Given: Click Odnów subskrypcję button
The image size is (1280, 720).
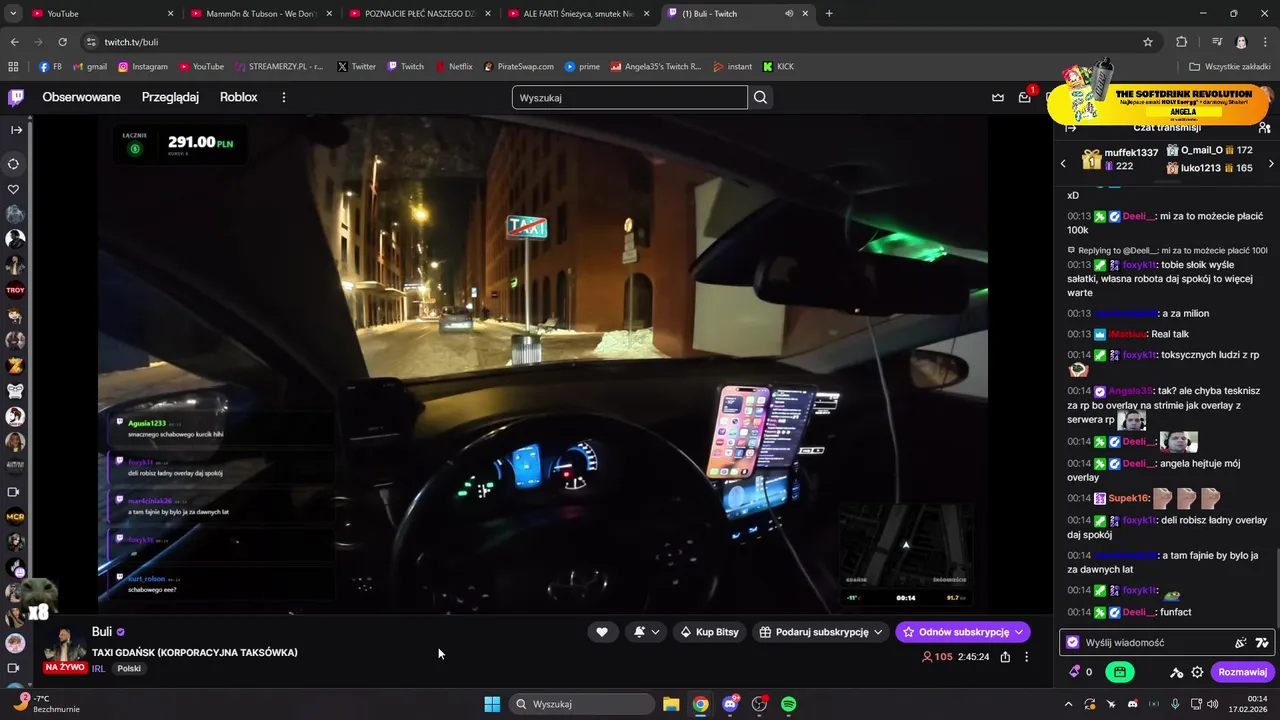Looking at the screenshot, I should [x=962, y=632].
